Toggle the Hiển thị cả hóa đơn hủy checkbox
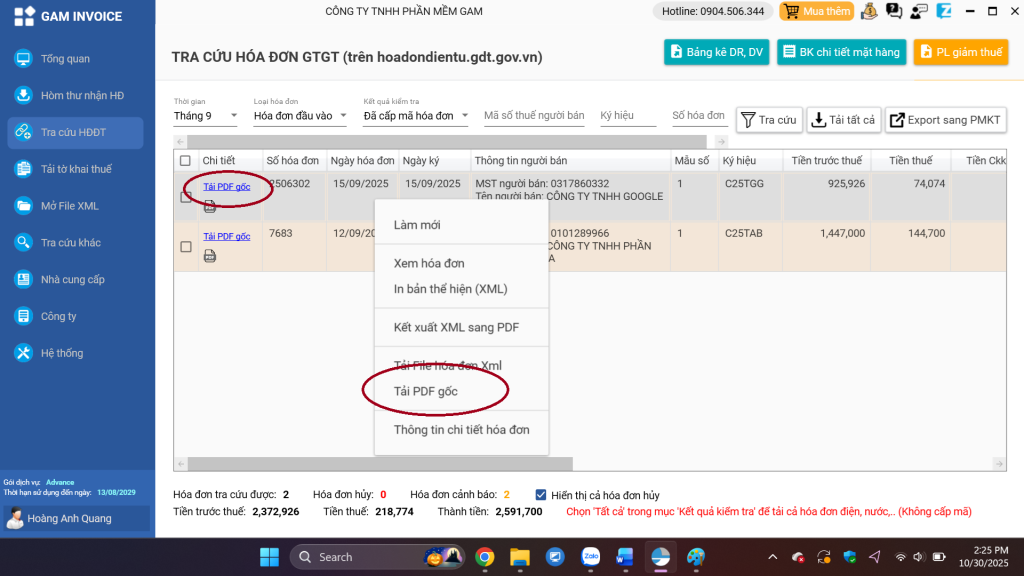Viewport: 1024px width, 576px height. point(541,495)
